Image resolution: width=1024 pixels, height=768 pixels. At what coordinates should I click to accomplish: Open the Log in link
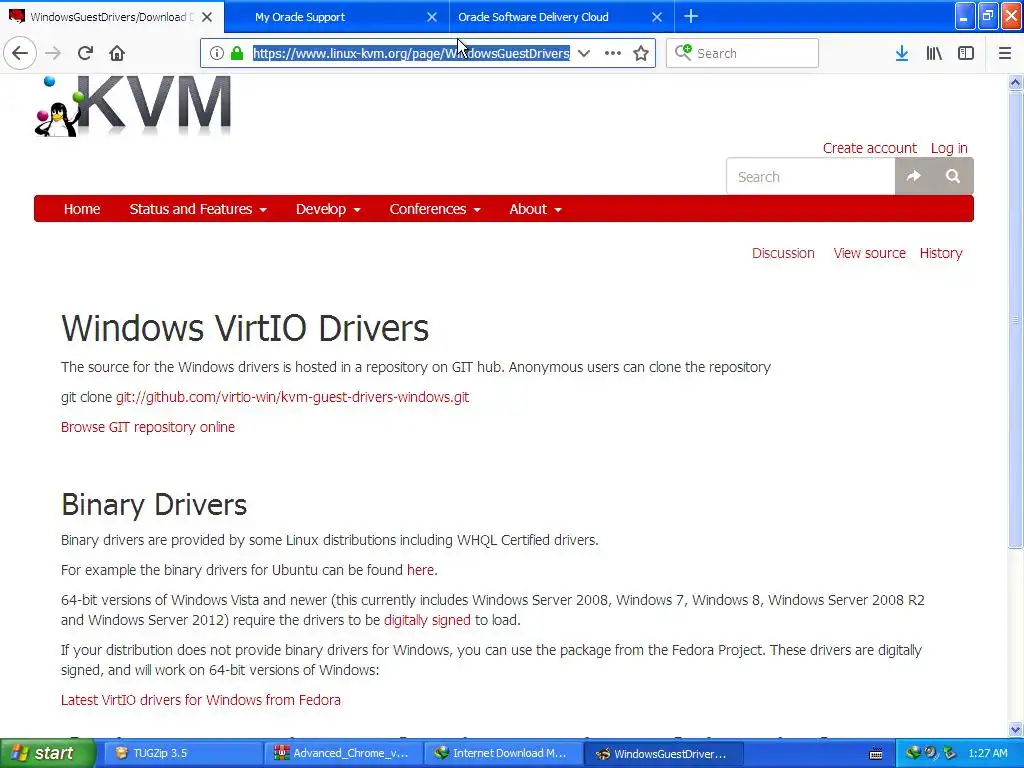(x=949, y=148)
